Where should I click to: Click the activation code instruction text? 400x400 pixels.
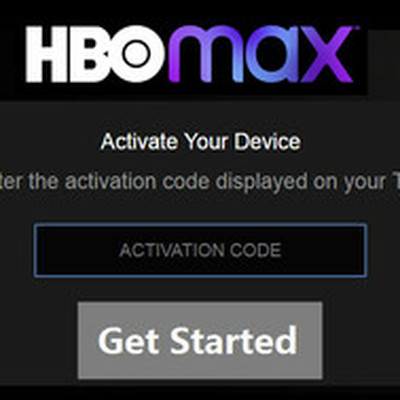point(200,182)
